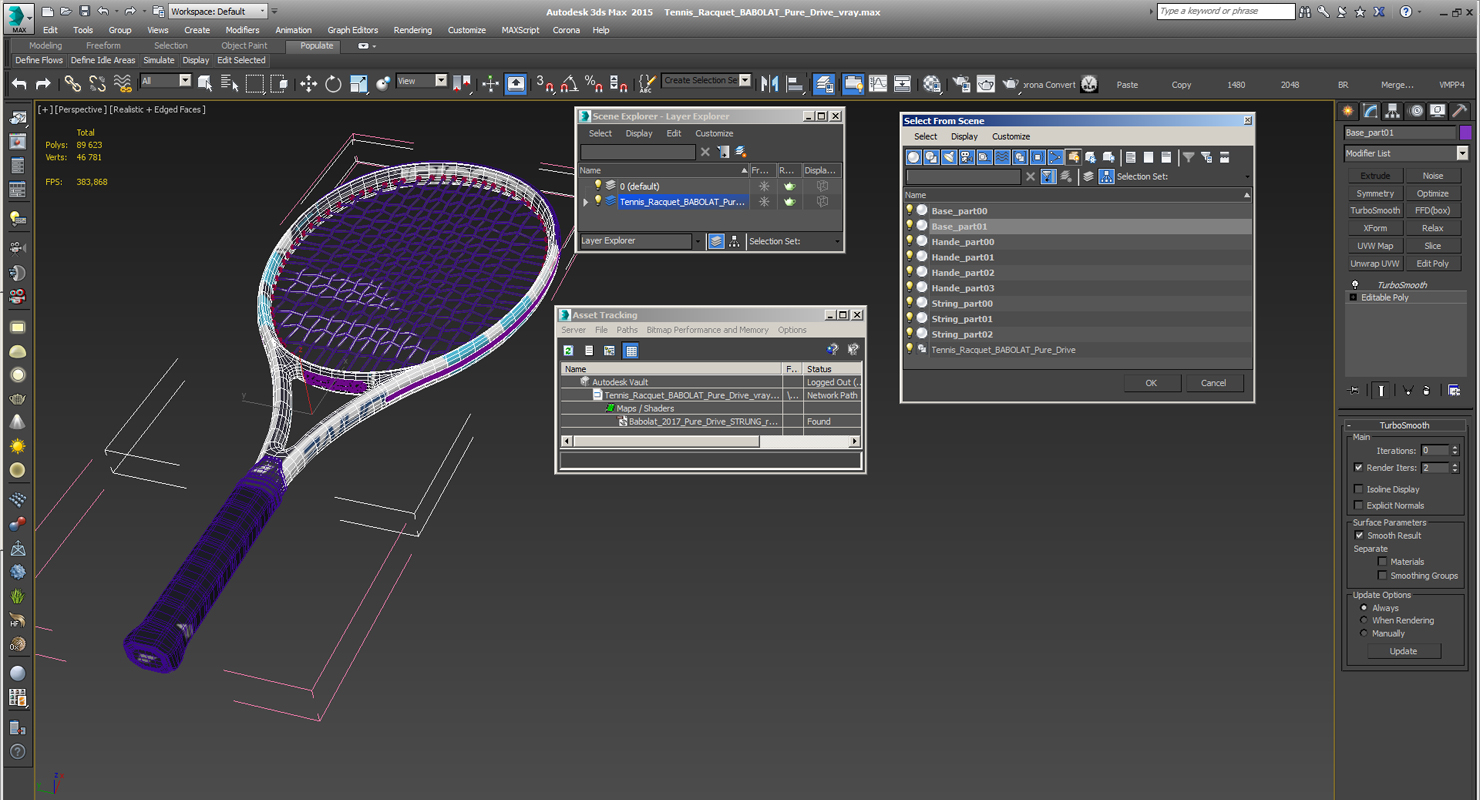Expand the Tennis_Racquet_BABOLAT layer in Layer Explorer
Image resolution: width=1480 pixels, height=800 pixels.
pos(586,202)
